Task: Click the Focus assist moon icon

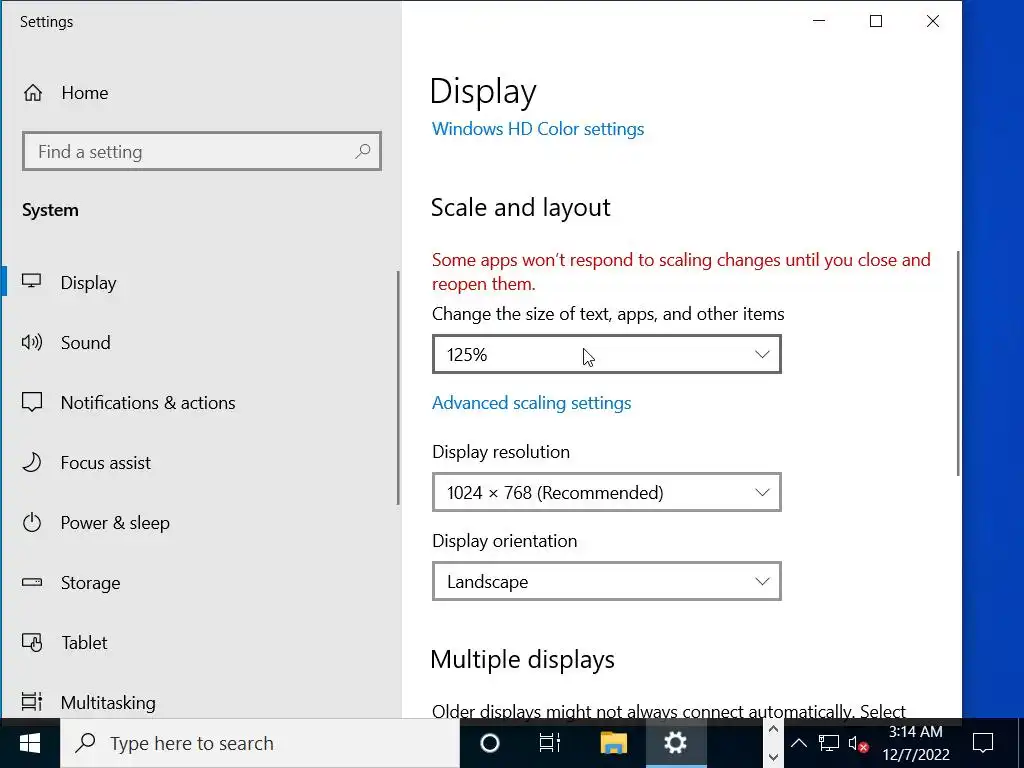Action: (31, 462)
